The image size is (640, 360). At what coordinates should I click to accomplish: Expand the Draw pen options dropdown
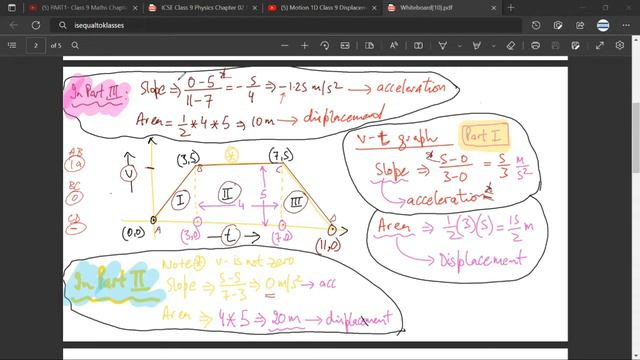[460, 46]
